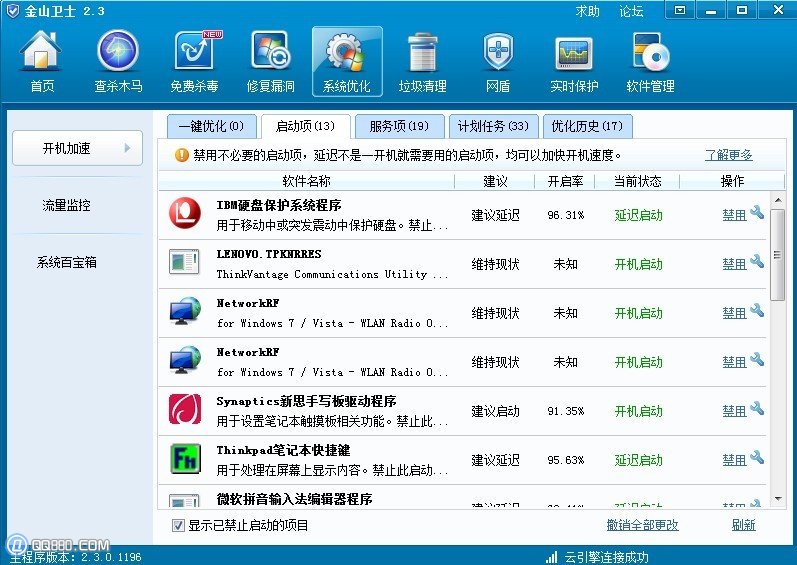Switch to 服务项 (19) tab

coord(400,126)
